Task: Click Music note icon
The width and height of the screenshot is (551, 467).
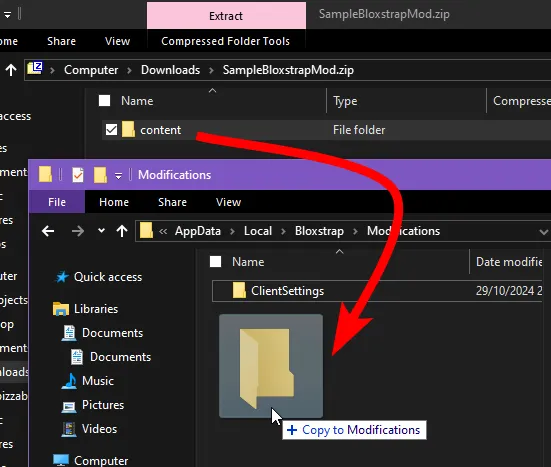Action: coord(69,381)
